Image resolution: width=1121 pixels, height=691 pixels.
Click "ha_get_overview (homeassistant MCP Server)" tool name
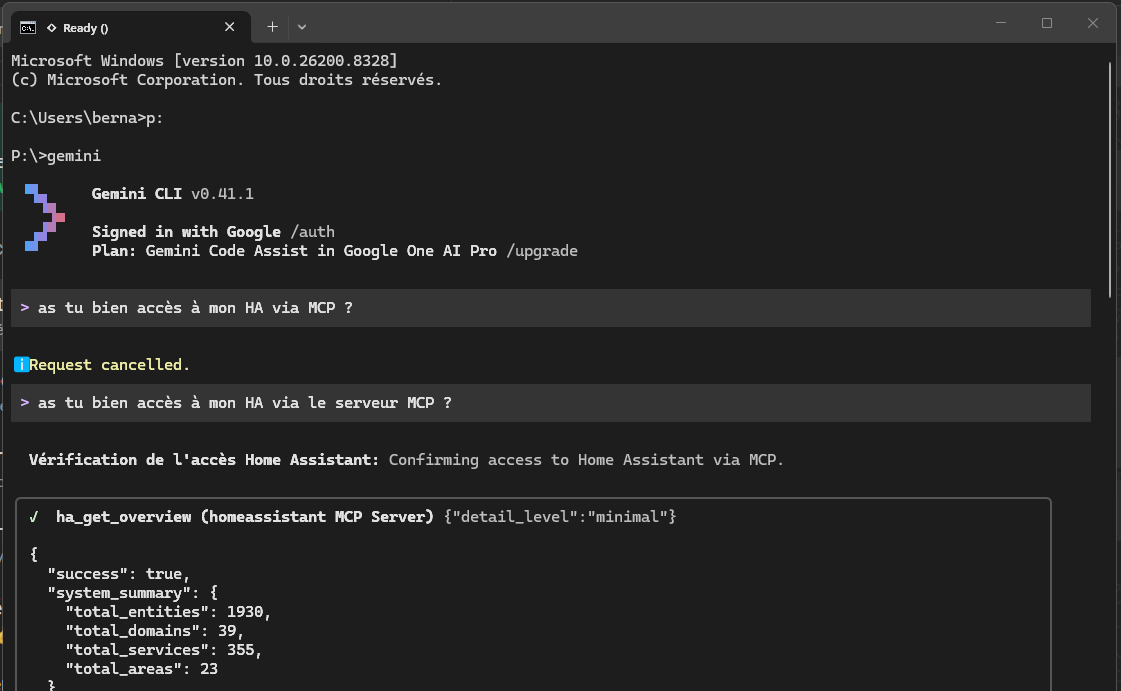245,517
